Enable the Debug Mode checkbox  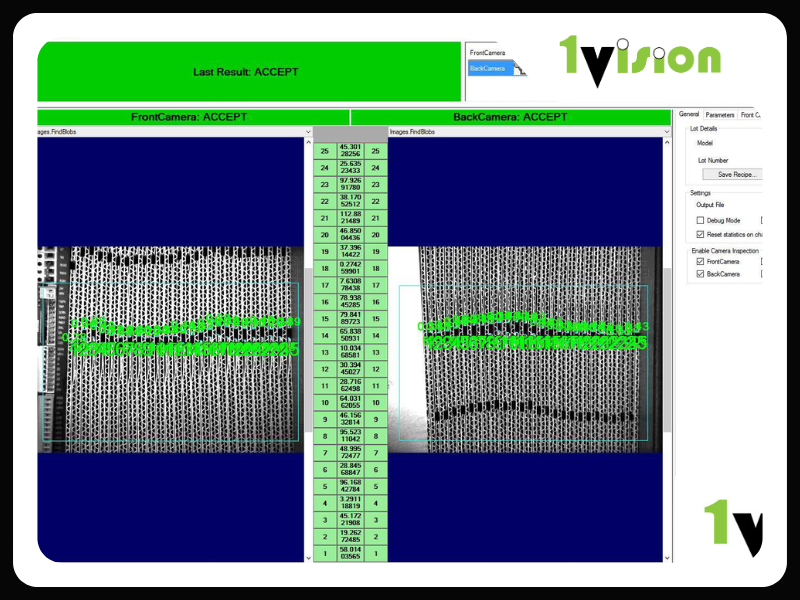[x=700, y=220]
